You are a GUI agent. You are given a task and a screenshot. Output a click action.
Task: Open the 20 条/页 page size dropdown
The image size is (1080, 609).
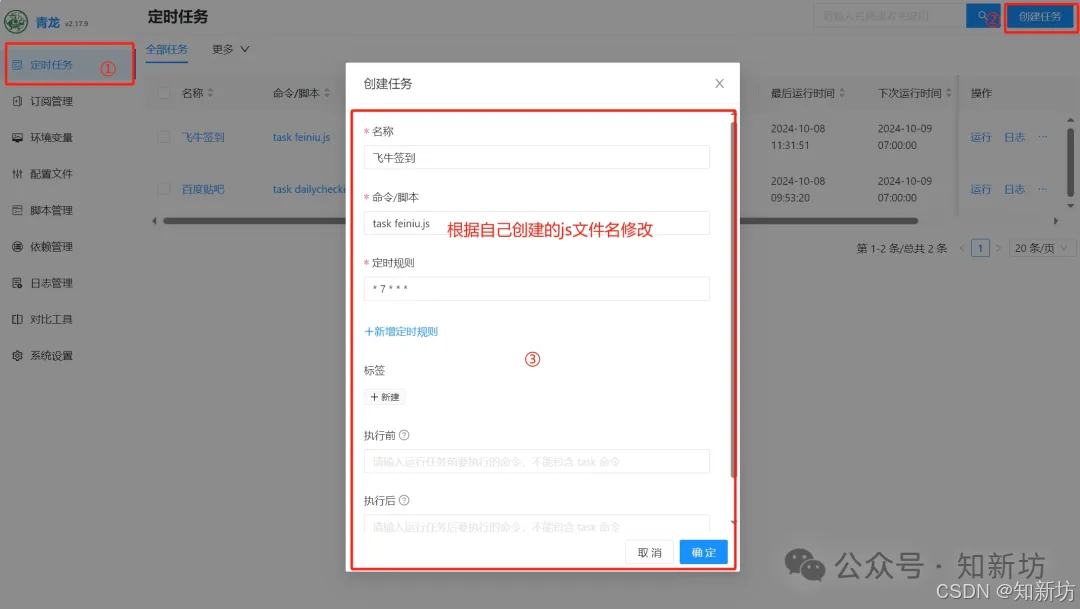pos(1041,248)
